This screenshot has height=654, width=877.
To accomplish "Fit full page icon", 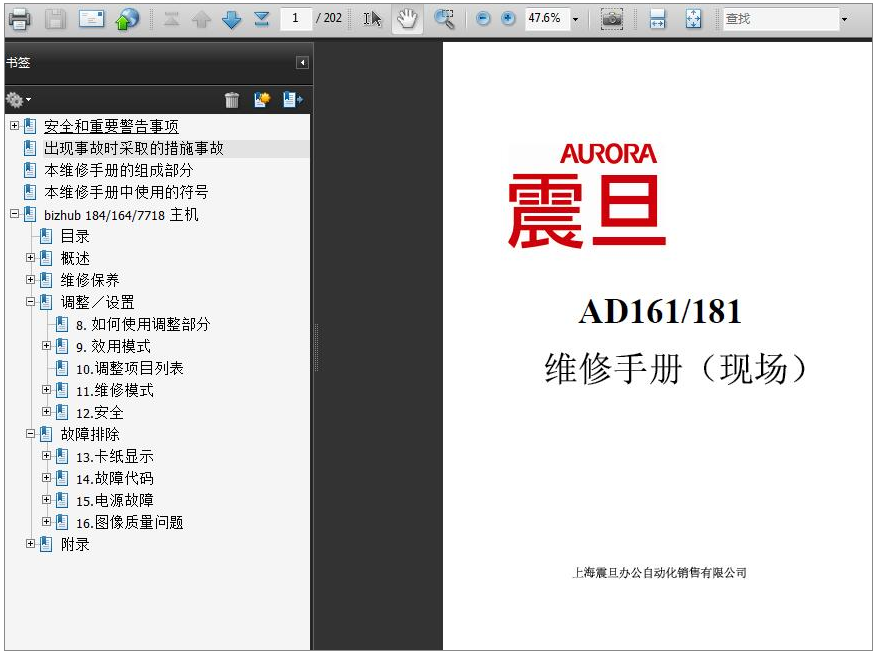I will pos(694,19).
